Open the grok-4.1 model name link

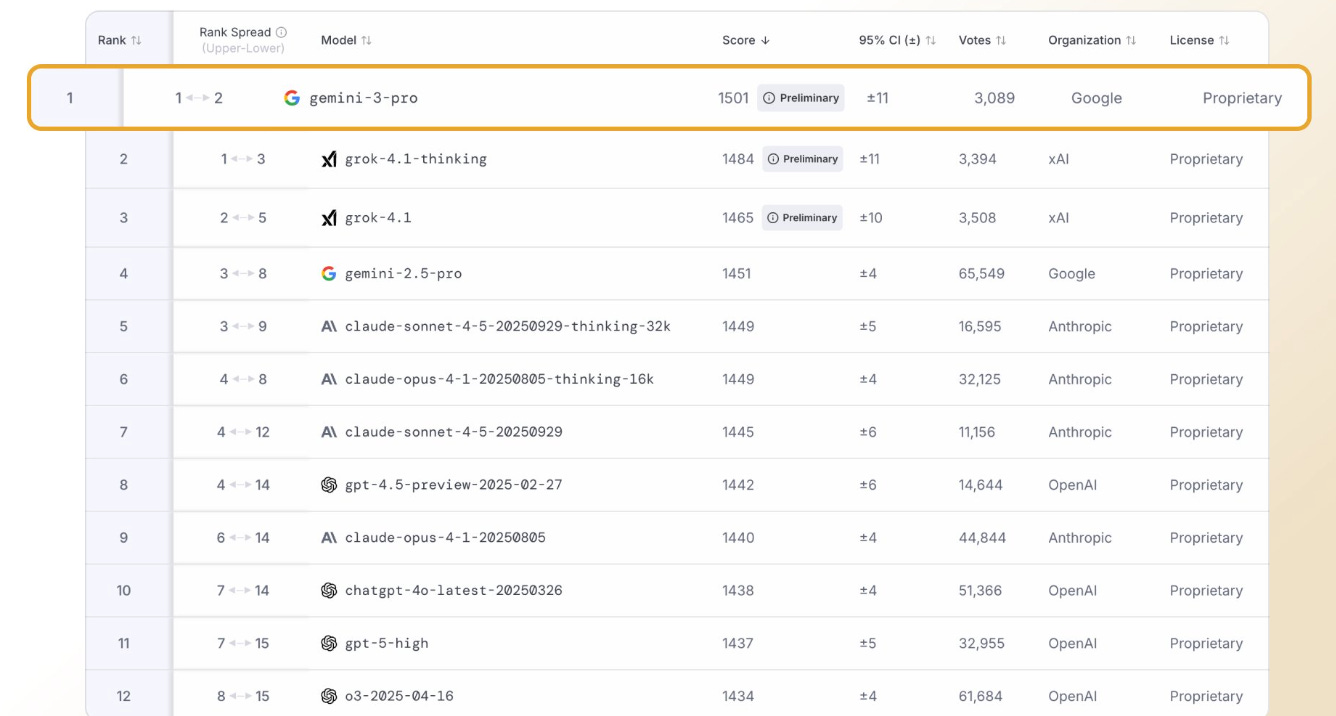click(378, 218)
